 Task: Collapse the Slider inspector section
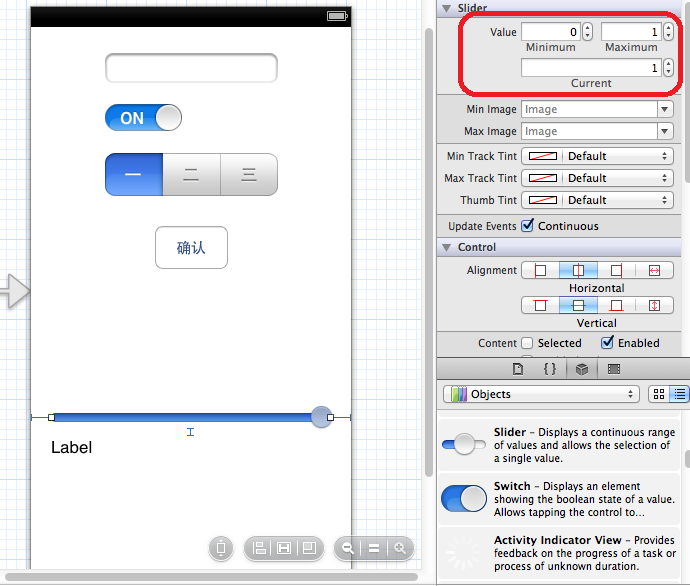click(447, 8)
